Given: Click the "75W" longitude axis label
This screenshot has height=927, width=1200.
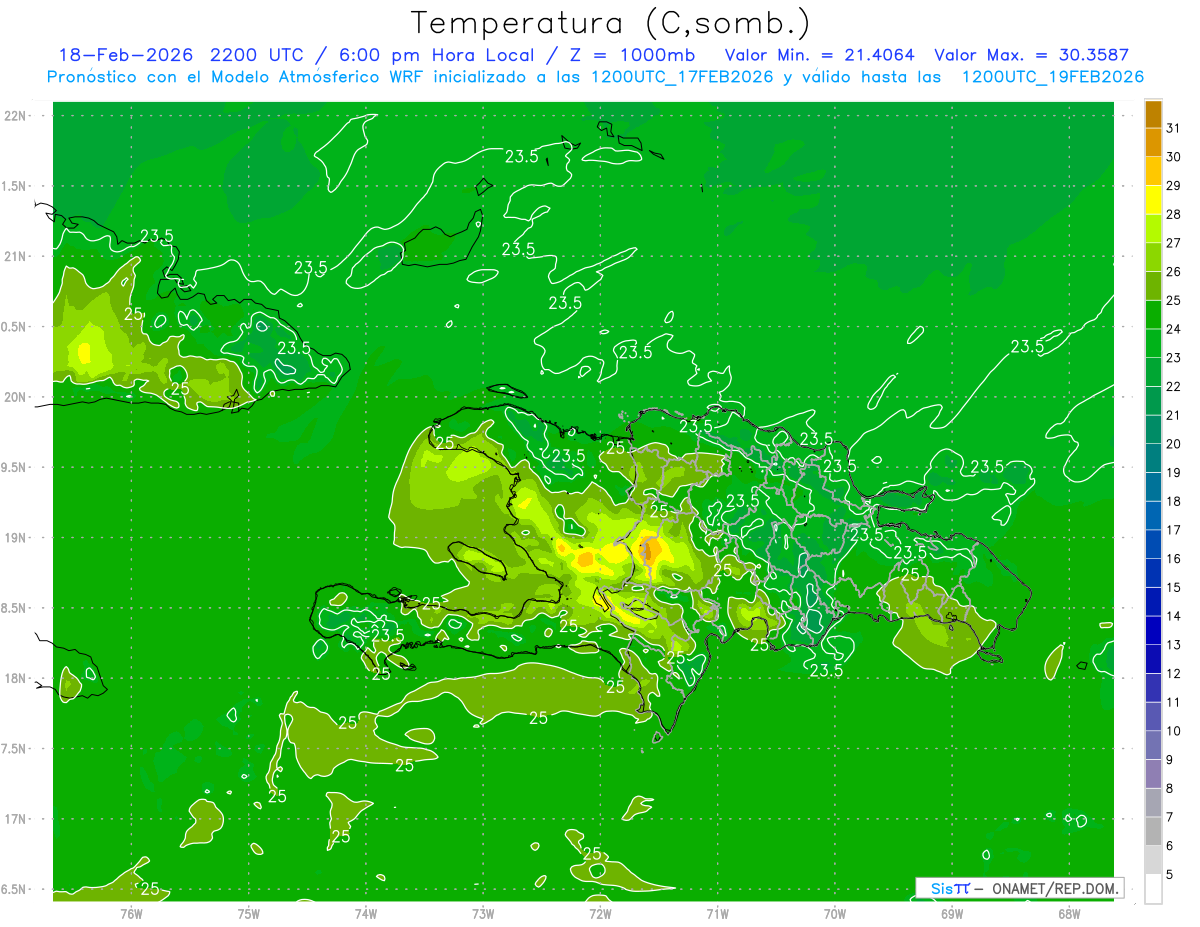Looking at the screenshot, I should (x=249, y=914).
